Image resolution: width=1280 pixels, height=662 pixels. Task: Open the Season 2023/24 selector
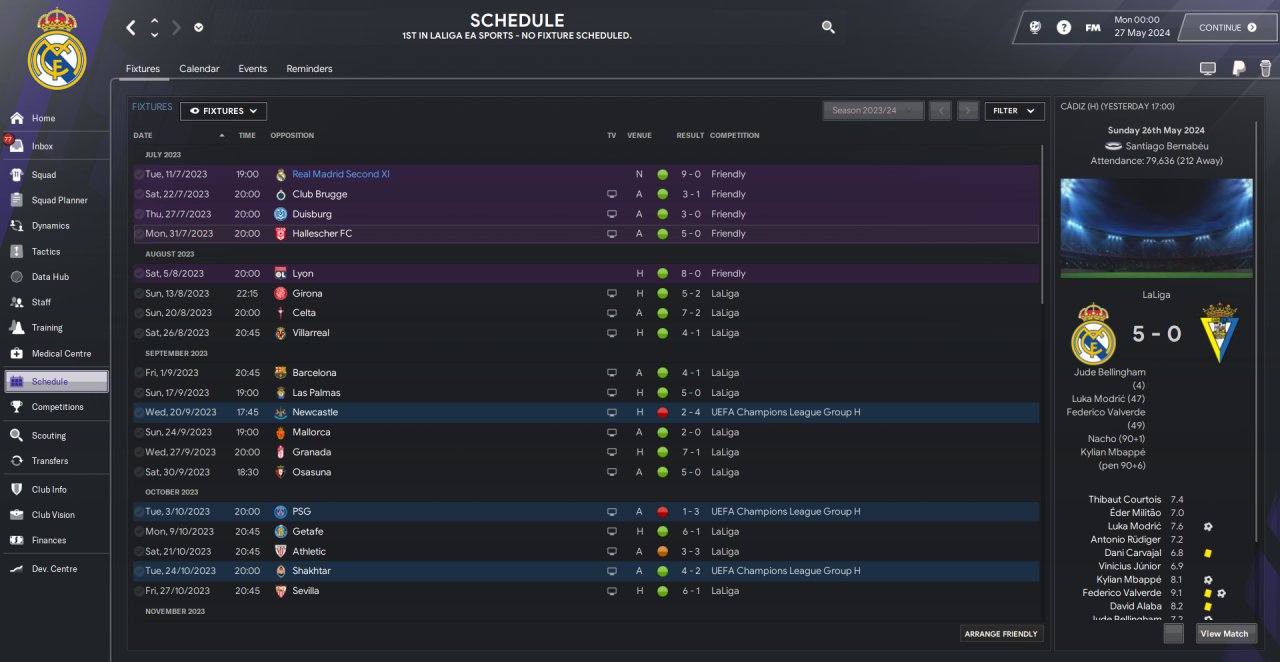click(x=873, y=111)
